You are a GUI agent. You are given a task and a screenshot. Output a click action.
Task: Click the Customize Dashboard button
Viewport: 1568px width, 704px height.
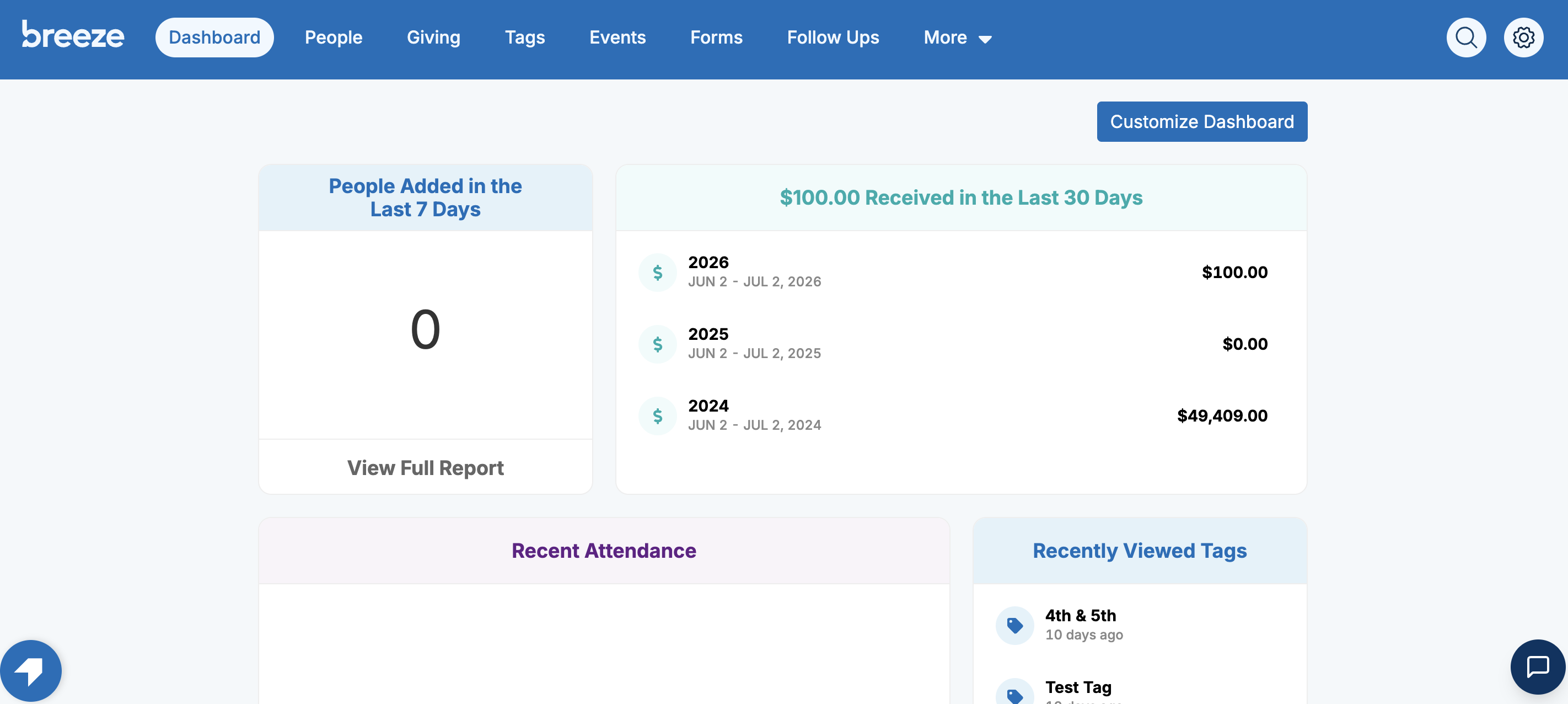(1201, 122)
